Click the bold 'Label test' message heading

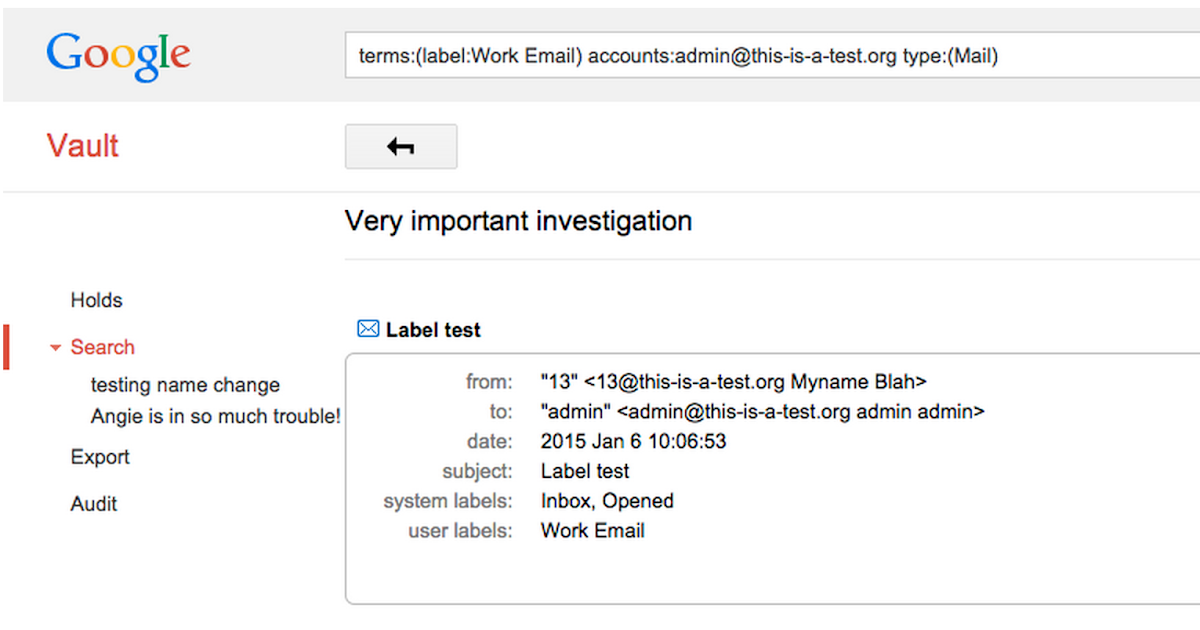[433, 330]
